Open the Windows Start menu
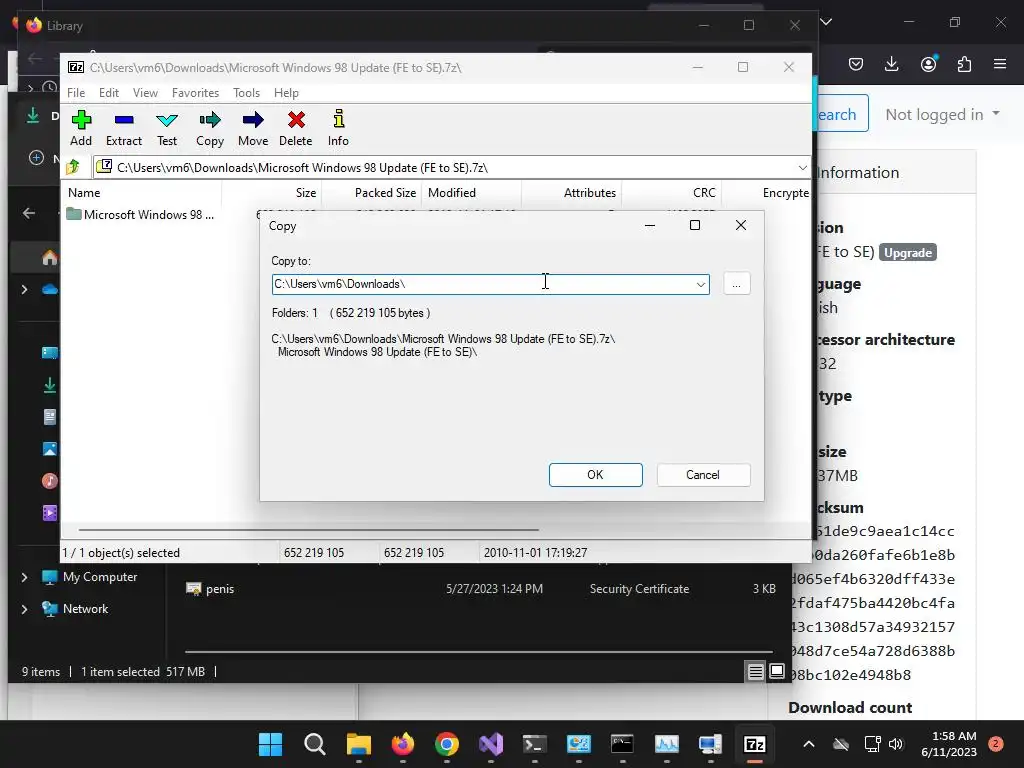This screenshot has height=768, width=1024. tap(270, 744)
